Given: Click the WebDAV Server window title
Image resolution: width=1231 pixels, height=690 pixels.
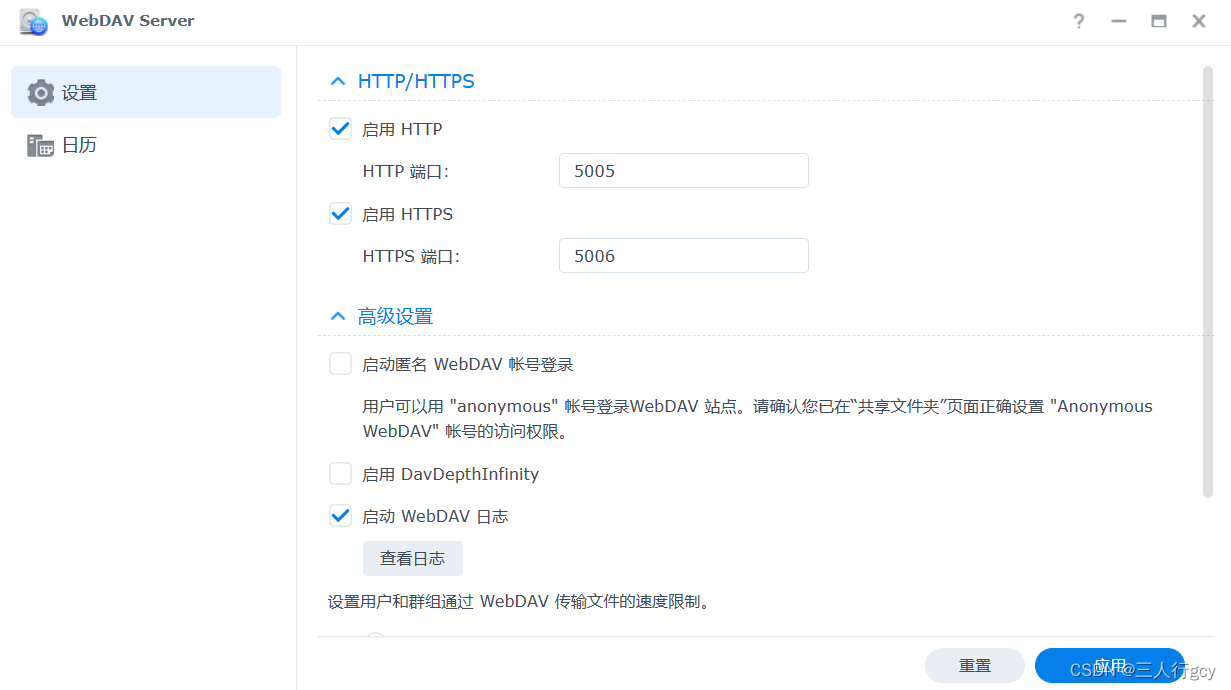Looking at the screenshot, I should tap(128, 21).
